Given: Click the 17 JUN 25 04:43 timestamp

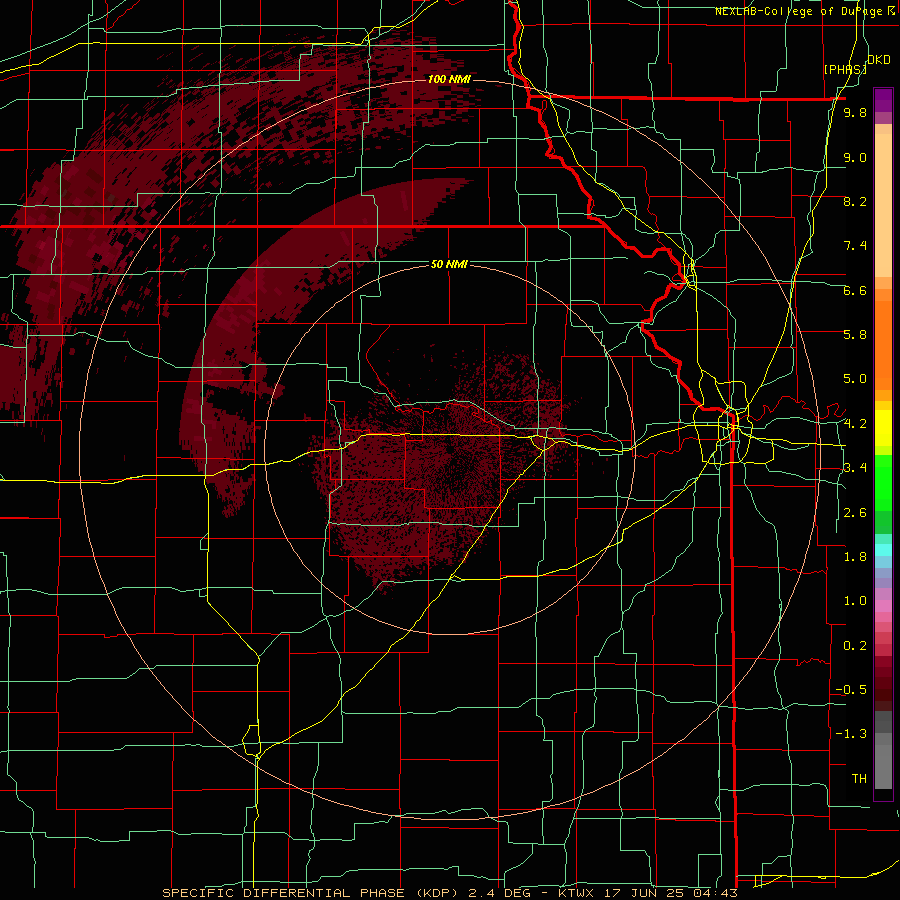Looking at the screenshot, I should tap(670, 893).
